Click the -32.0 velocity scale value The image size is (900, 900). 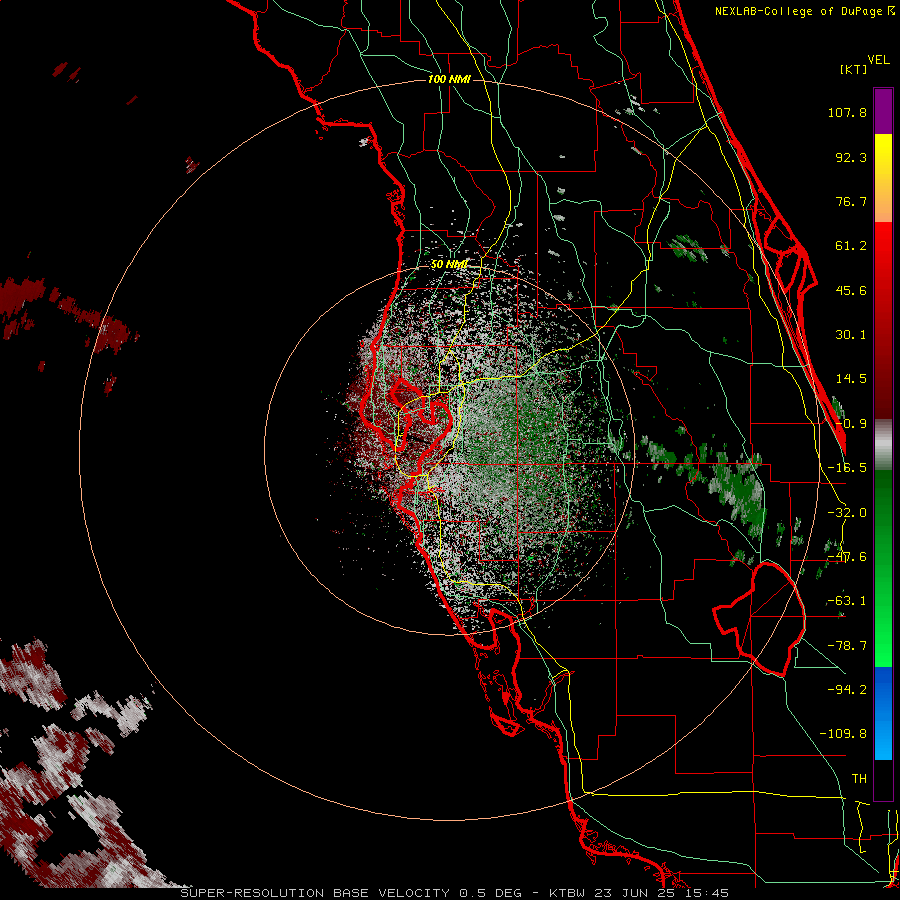[847, 513]
